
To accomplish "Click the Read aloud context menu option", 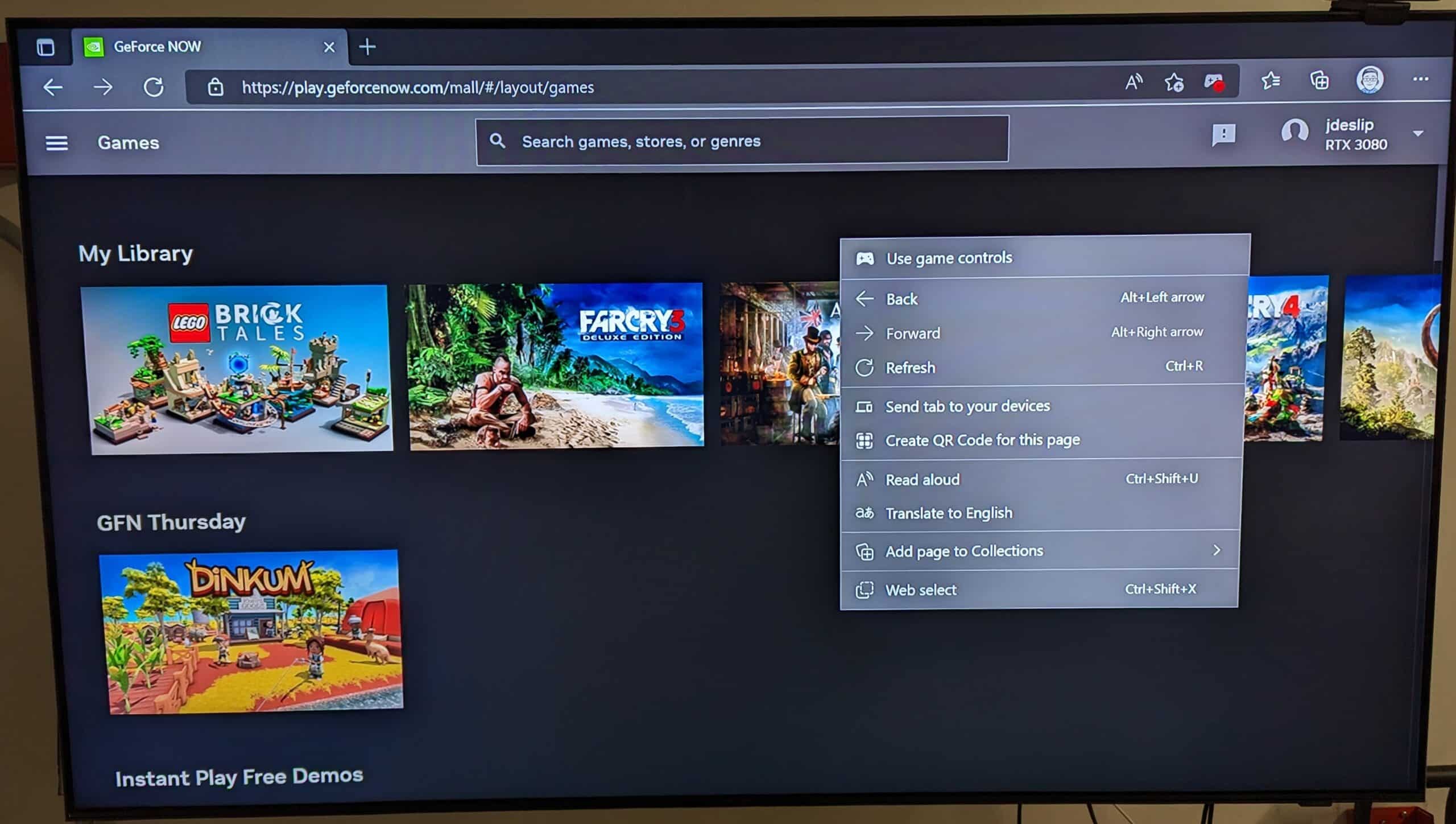I will coord(922,479).
